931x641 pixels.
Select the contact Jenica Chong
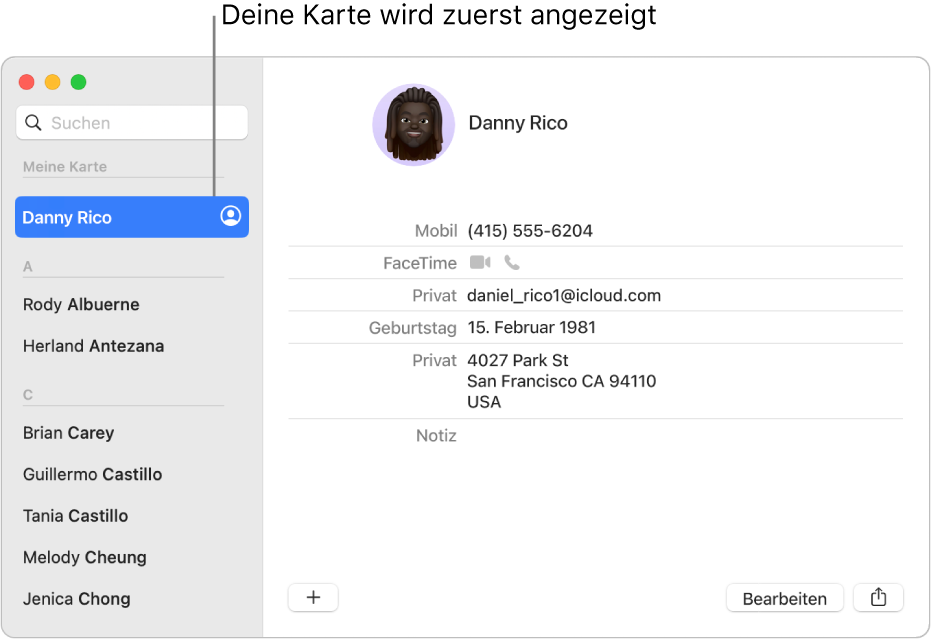tap(76, 599)
